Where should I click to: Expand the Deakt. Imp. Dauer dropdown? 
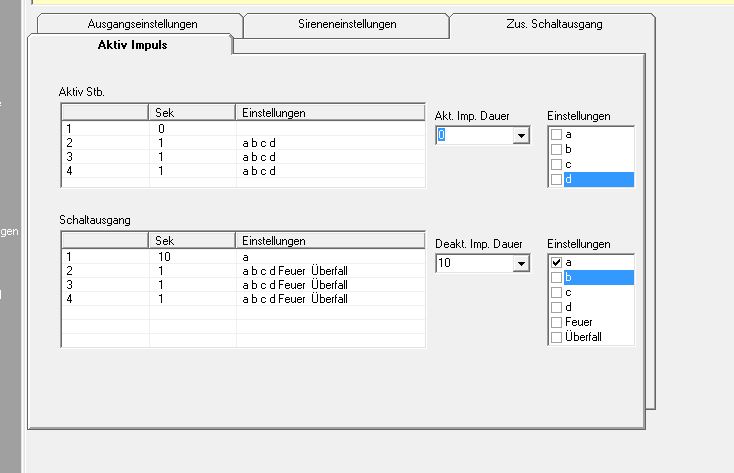pos(520,264)
